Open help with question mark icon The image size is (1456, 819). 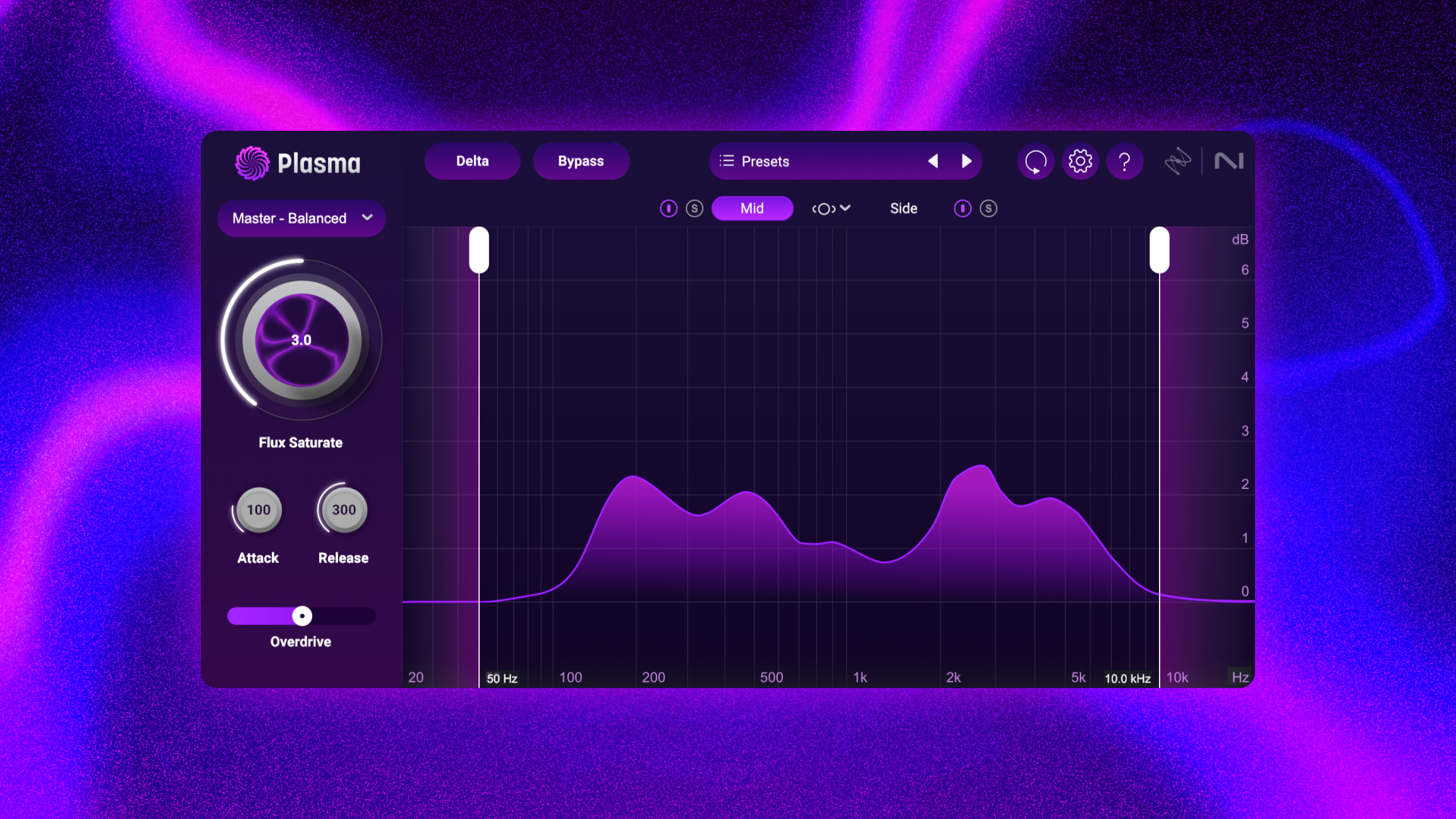click(1124, 162)
